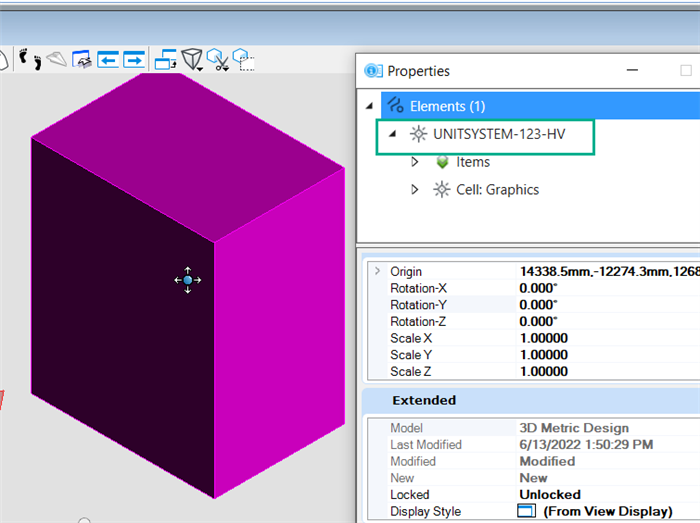
Task: Select UNITSYSTEM-123-HV in the tree
Action: click(x=498, y=134)
